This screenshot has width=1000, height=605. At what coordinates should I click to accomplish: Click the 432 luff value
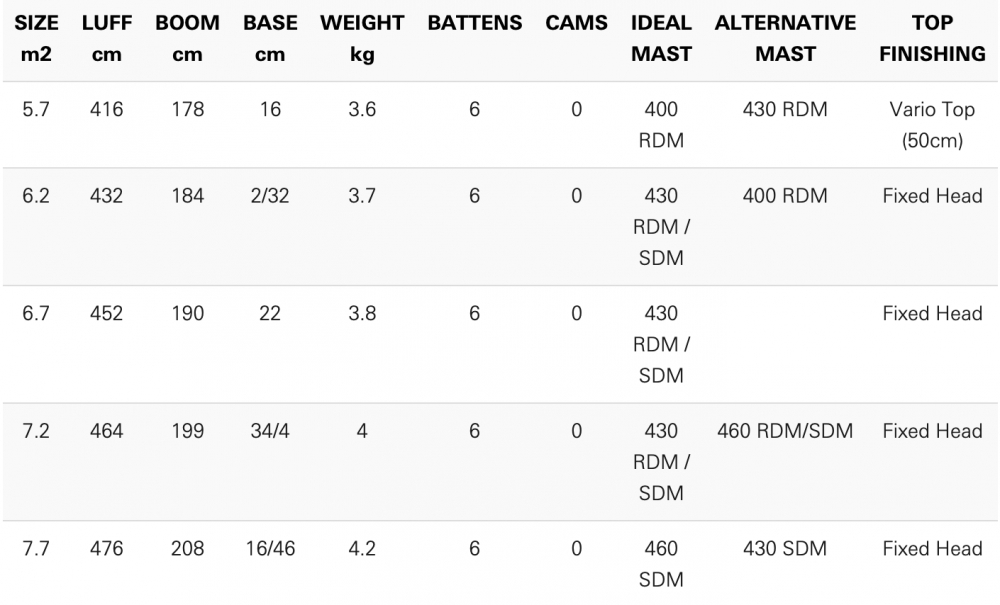(107, 196)
